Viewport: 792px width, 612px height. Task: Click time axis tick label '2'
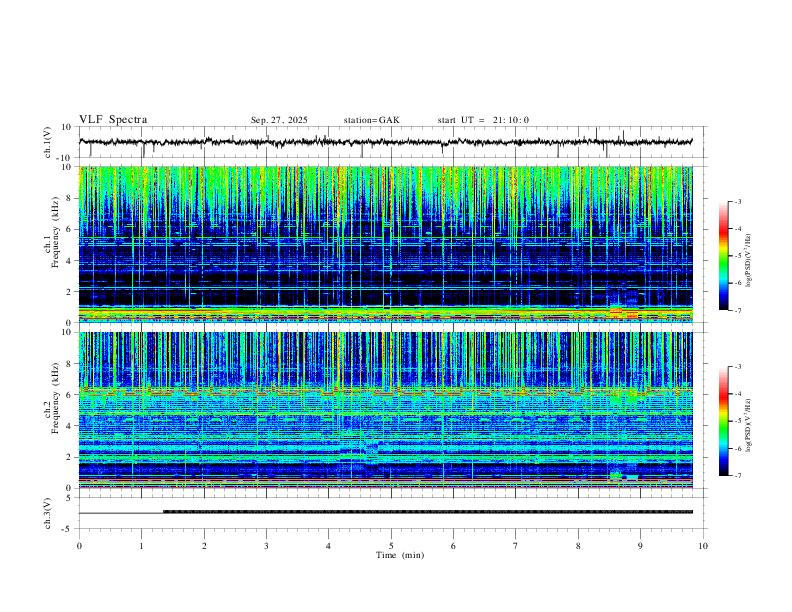tap(204, 546)
